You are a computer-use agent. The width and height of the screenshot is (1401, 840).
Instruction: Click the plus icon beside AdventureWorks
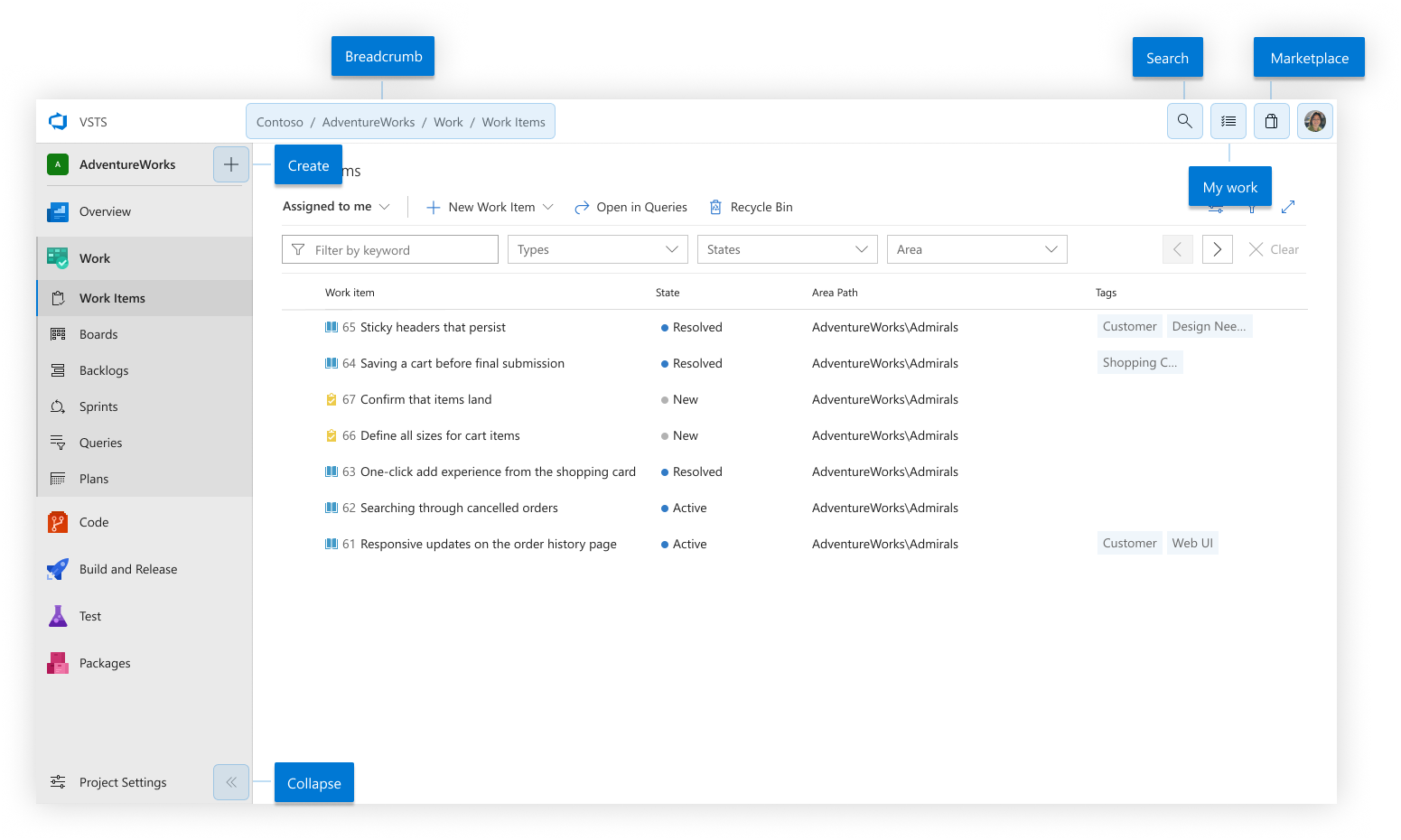click(231, 164)
